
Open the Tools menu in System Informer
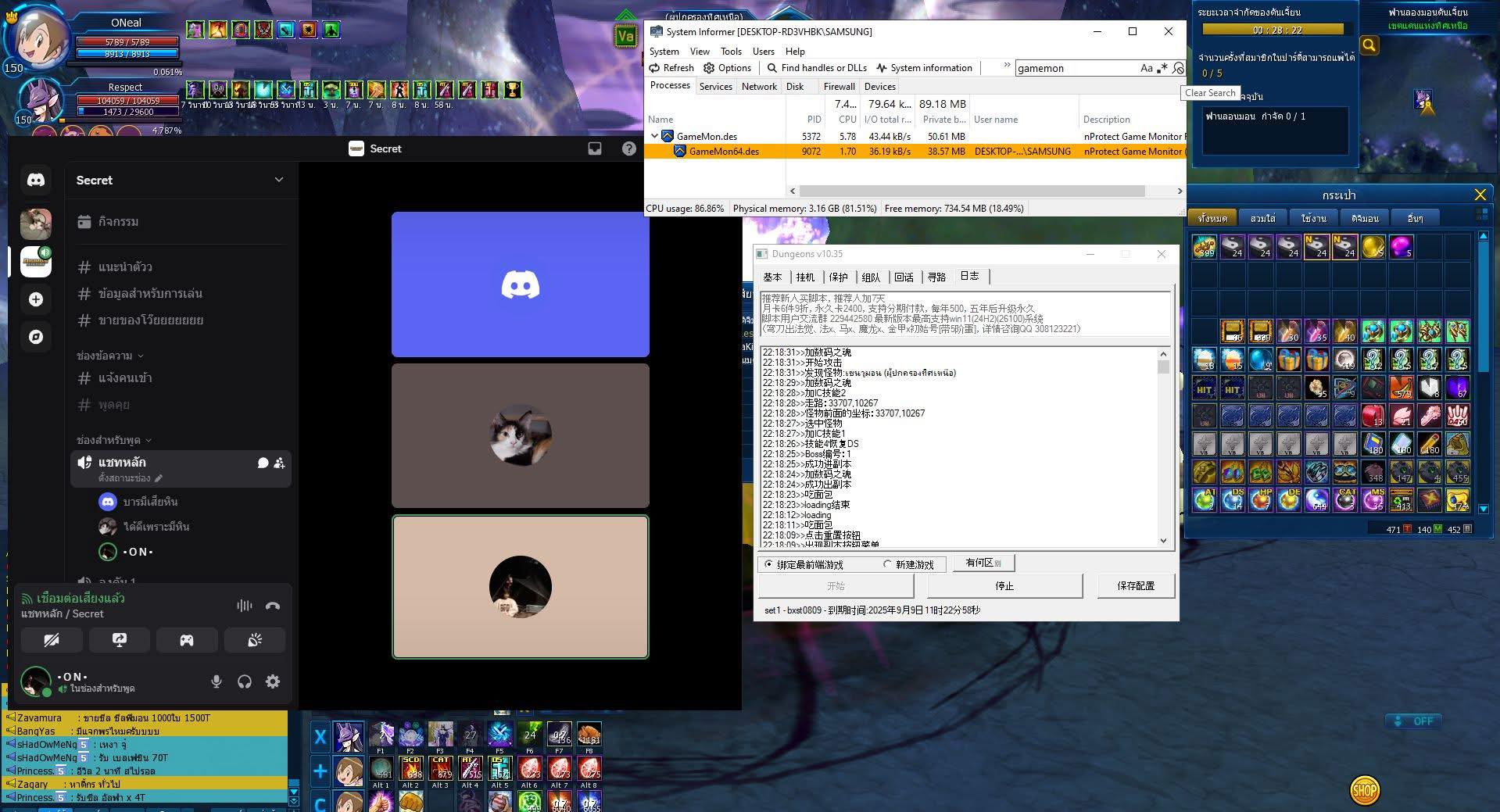point(731,52)
